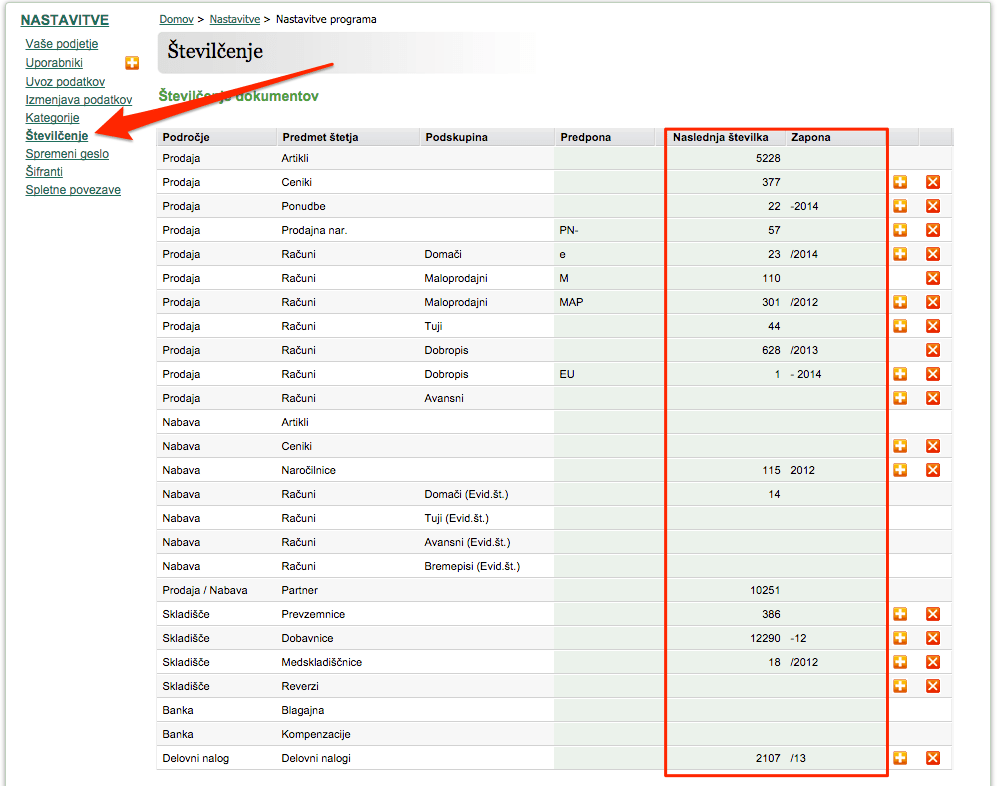Delete the Naročilnice 2012 row
This screenshot has width=997, height=786.
933,470
